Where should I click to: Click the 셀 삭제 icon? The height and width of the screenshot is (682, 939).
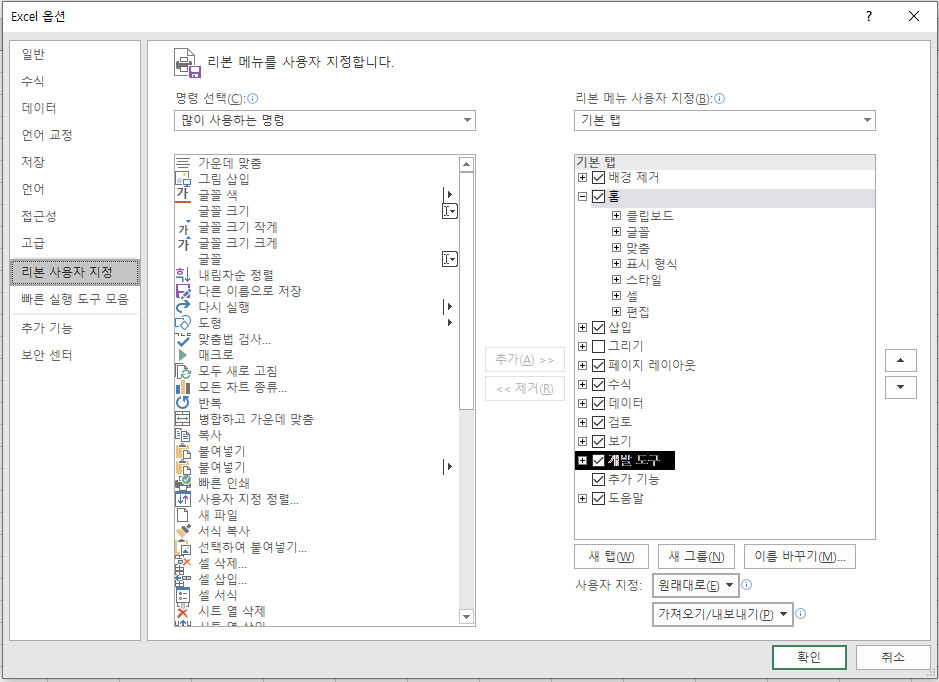183,563
